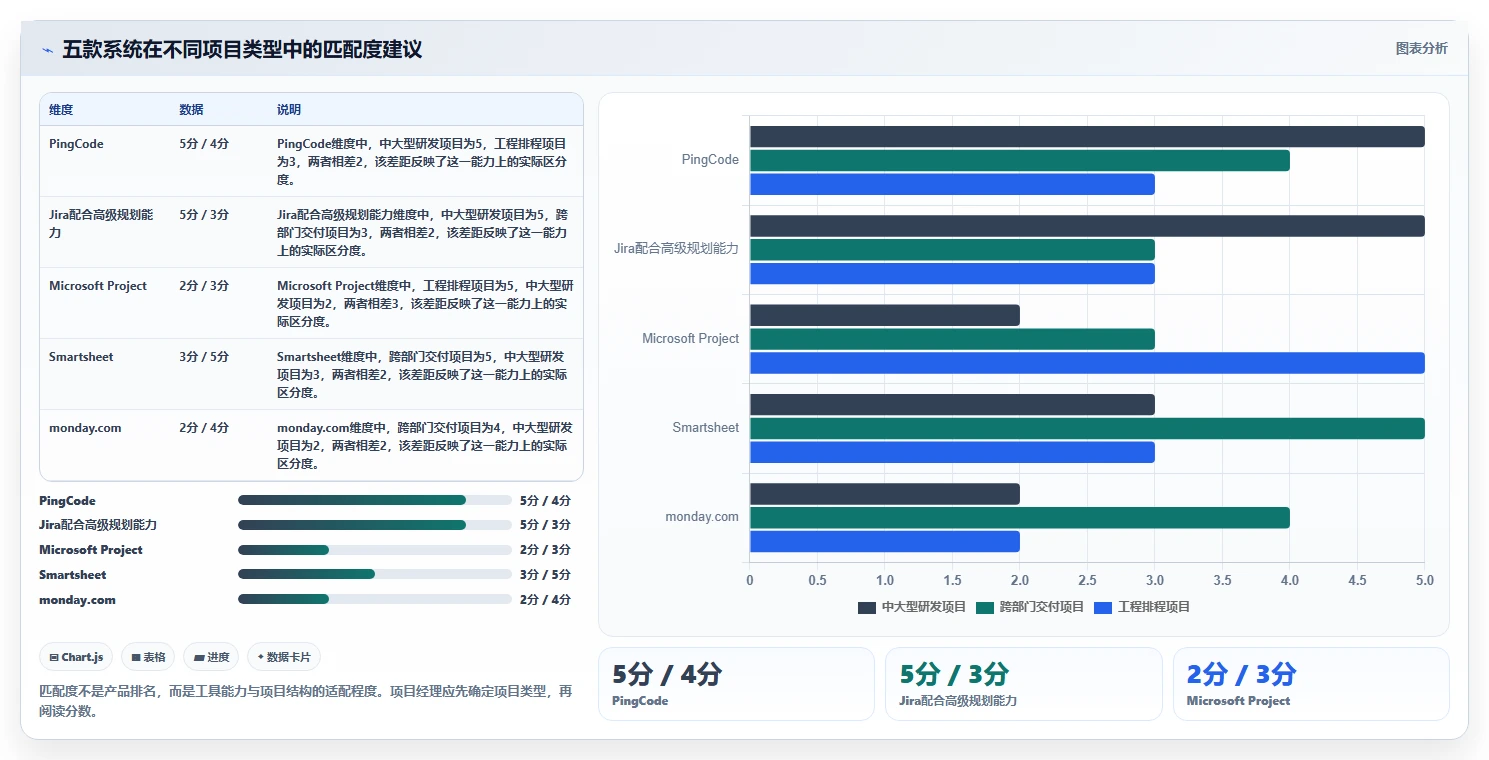Click the 数据 column header
The width and height of the screenshot is (1489, 760).
pos(191,110)
